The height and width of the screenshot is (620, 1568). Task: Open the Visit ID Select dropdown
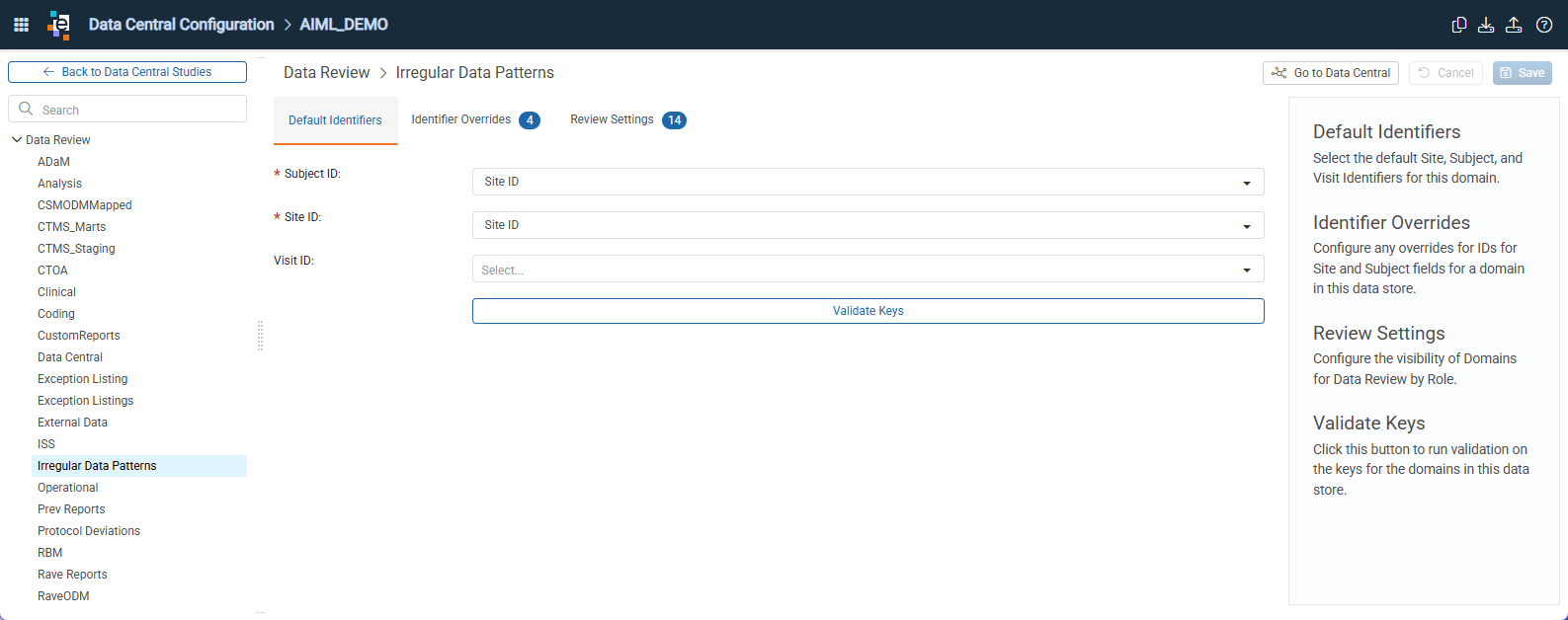(x=867, y=269)
